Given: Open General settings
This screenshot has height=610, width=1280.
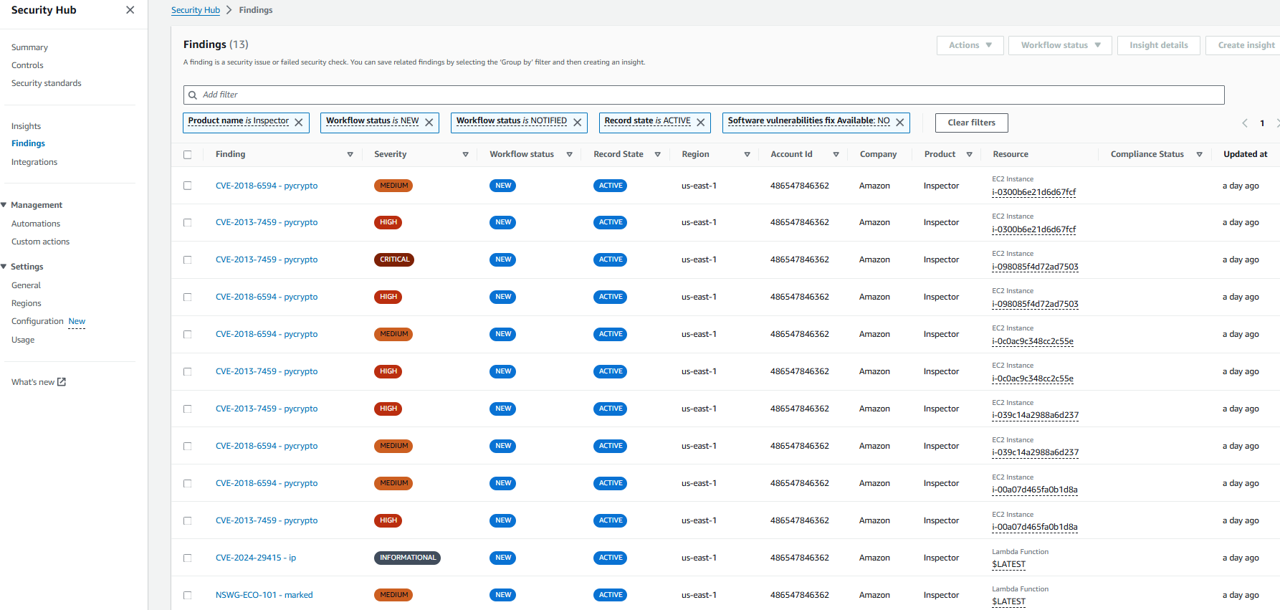Looking at the screenshot, I should [x=26, y=285].
